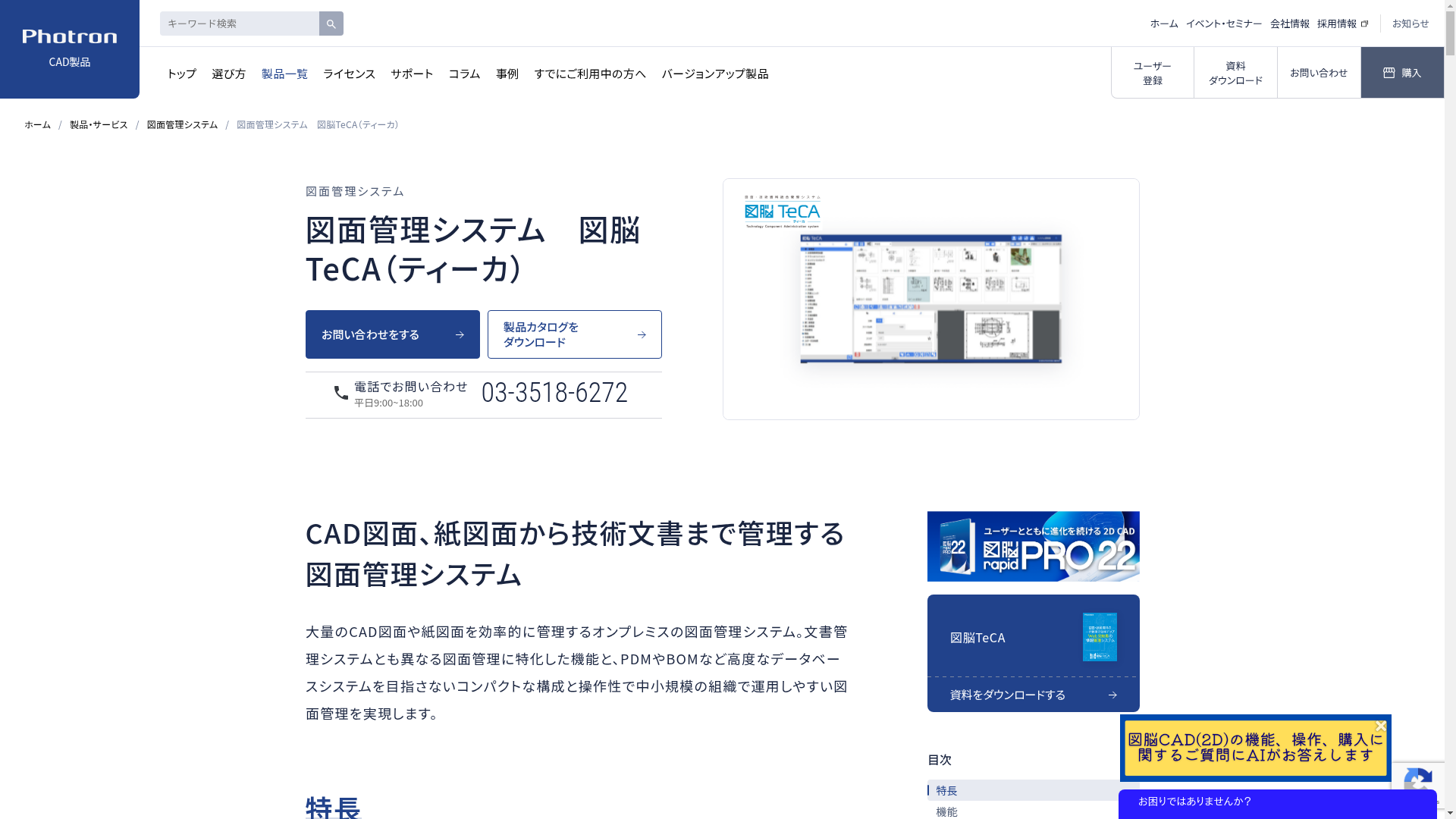Open the サポート menu item
The image size is (1456, 819).
point(412,74)
